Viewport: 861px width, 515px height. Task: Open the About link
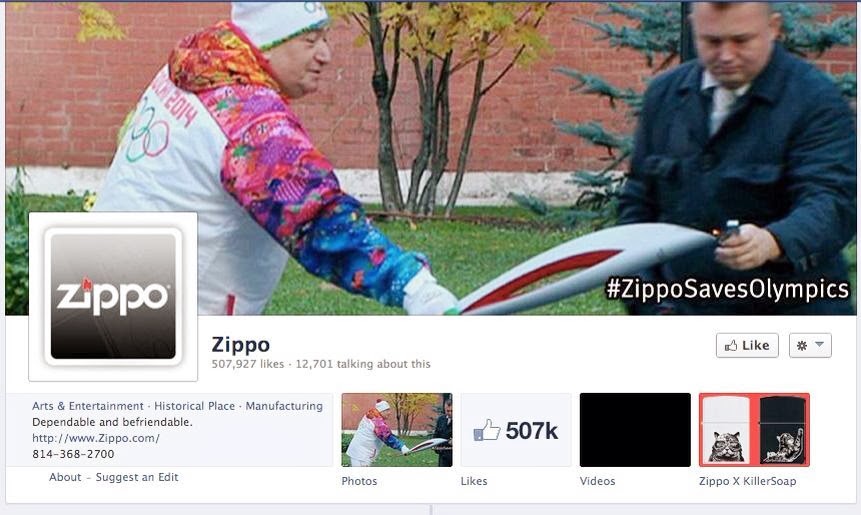tap(65, 477)
